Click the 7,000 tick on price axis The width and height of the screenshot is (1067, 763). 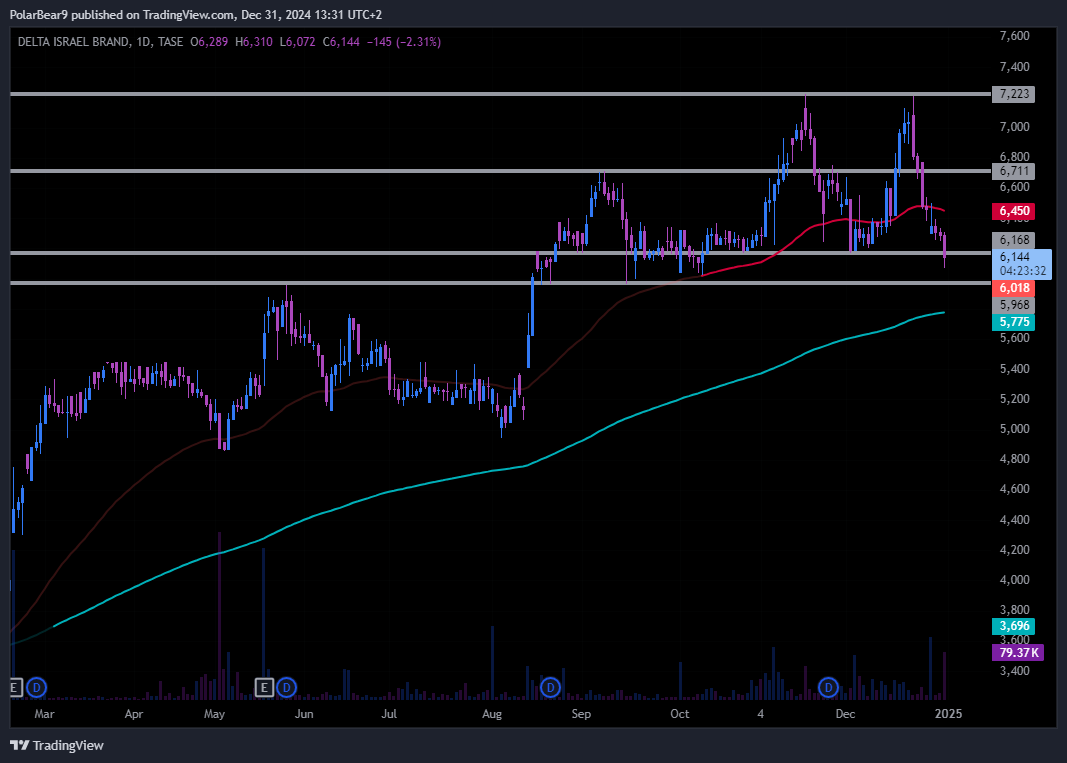pos(1014,127)
